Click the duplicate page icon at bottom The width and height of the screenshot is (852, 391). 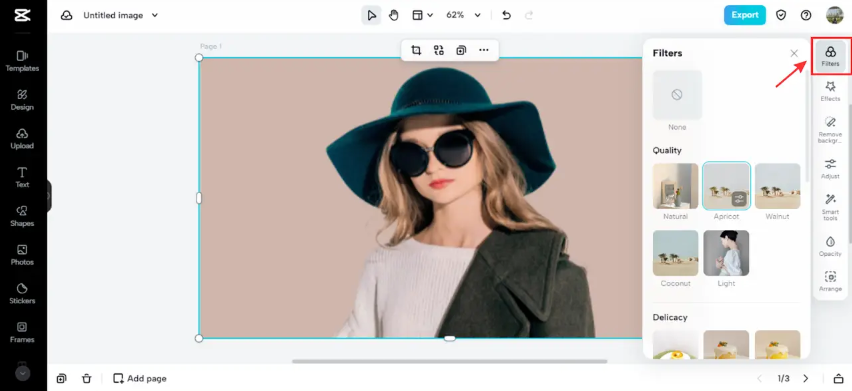click(x=61, y=379)
